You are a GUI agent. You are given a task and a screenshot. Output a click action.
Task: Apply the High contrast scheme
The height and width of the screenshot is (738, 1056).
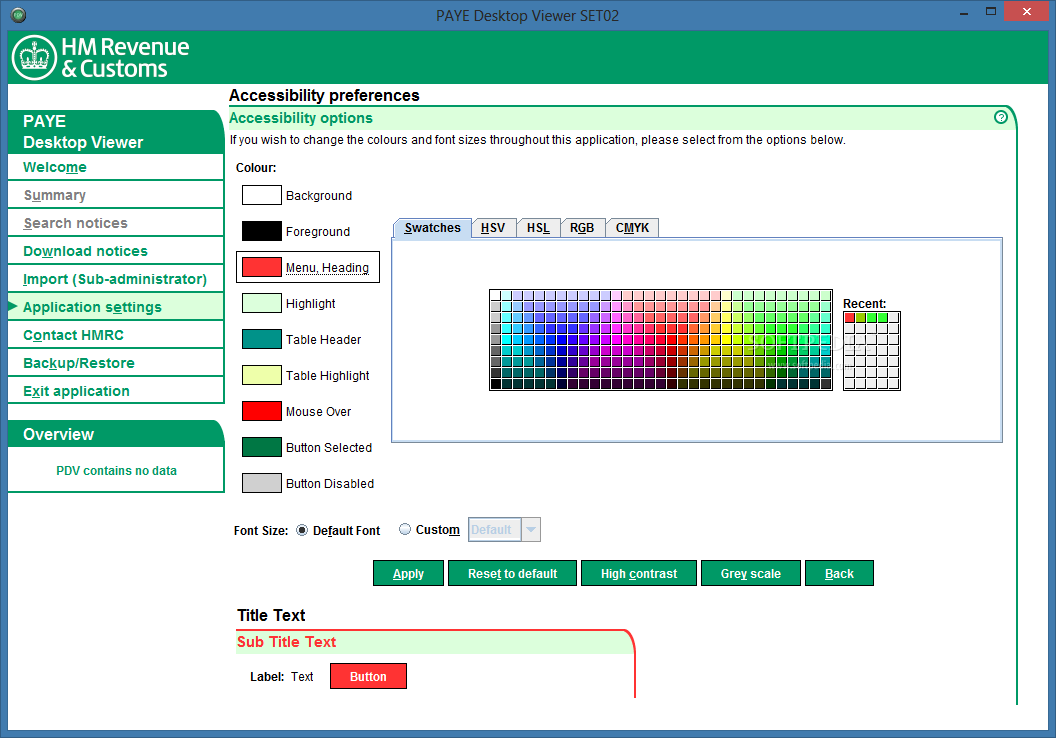(638, 573)
